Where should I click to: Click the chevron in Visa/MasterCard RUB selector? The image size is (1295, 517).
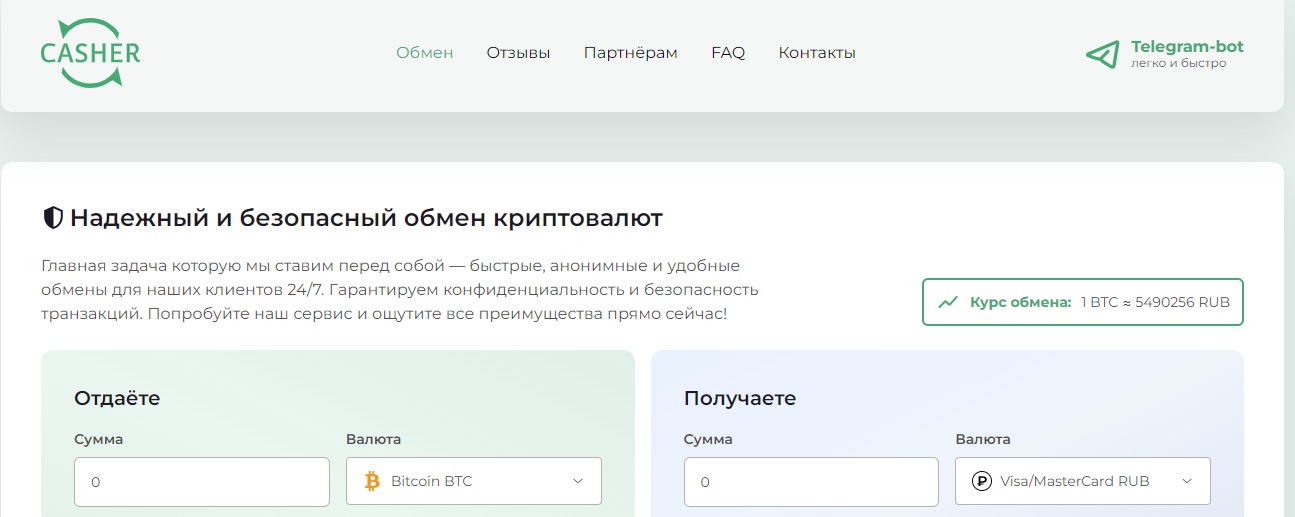(x=1187, y=481)
